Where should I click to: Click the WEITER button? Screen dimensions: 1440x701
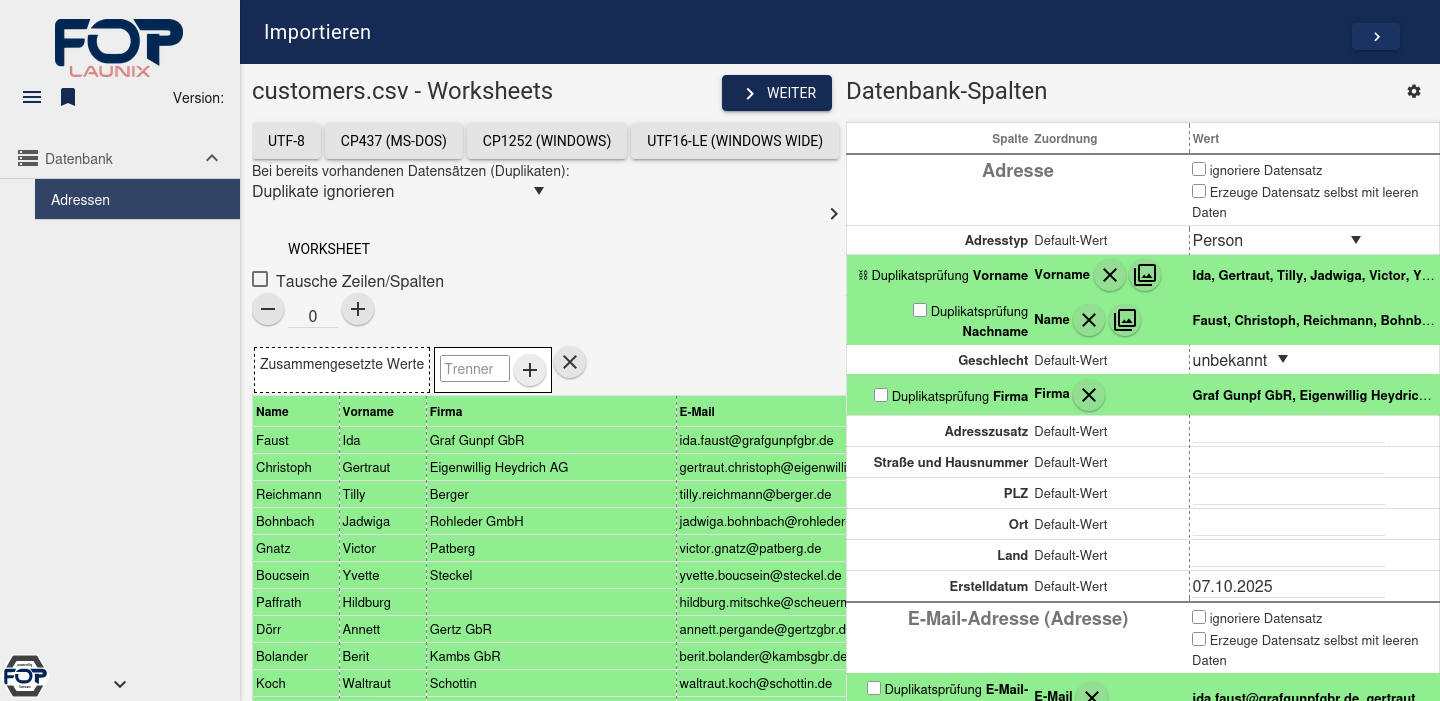pyautogui.click(x=777, y=93)
